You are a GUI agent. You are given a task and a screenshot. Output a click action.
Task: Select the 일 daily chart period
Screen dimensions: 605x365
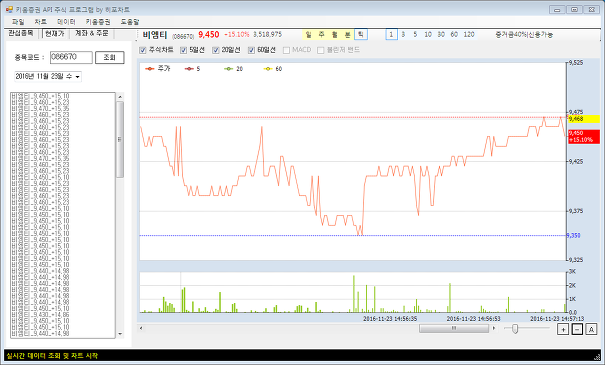pos(308,35)
